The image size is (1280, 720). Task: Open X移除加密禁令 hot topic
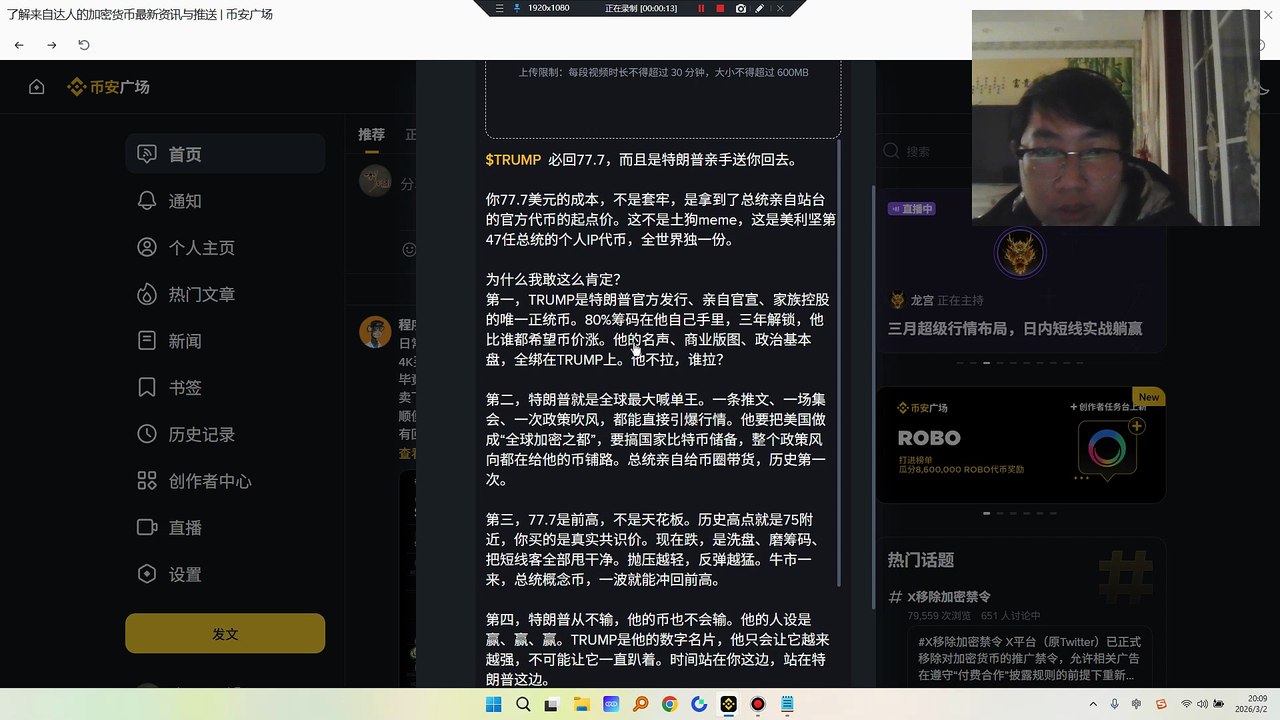tap(948, 597)
